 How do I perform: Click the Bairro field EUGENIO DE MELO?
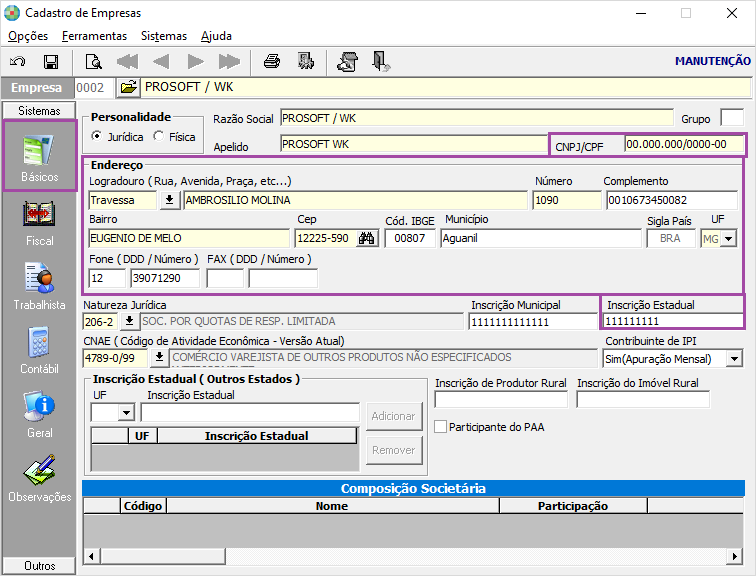pos(189,238)
